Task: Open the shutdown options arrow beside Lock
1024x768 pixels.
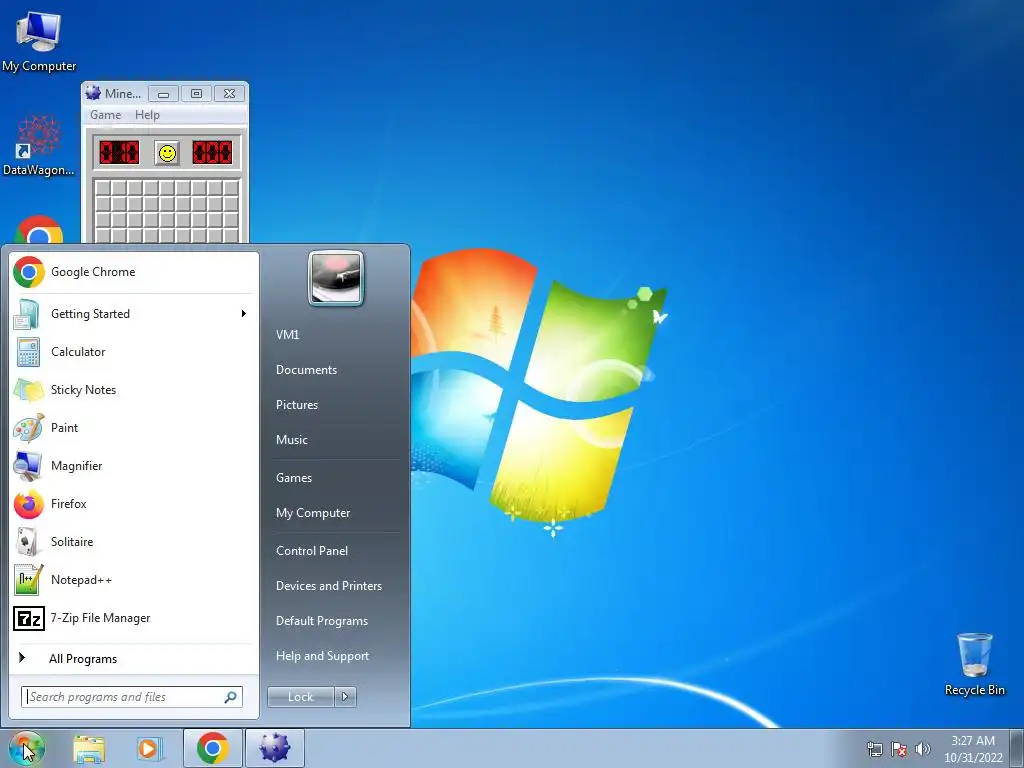Action: [345, 697]
